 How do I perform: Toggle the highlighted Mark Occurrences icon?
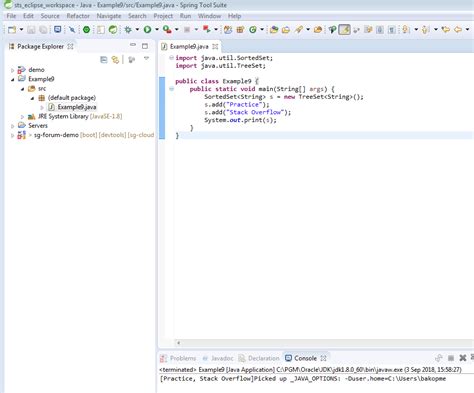(x=344, y=30)
